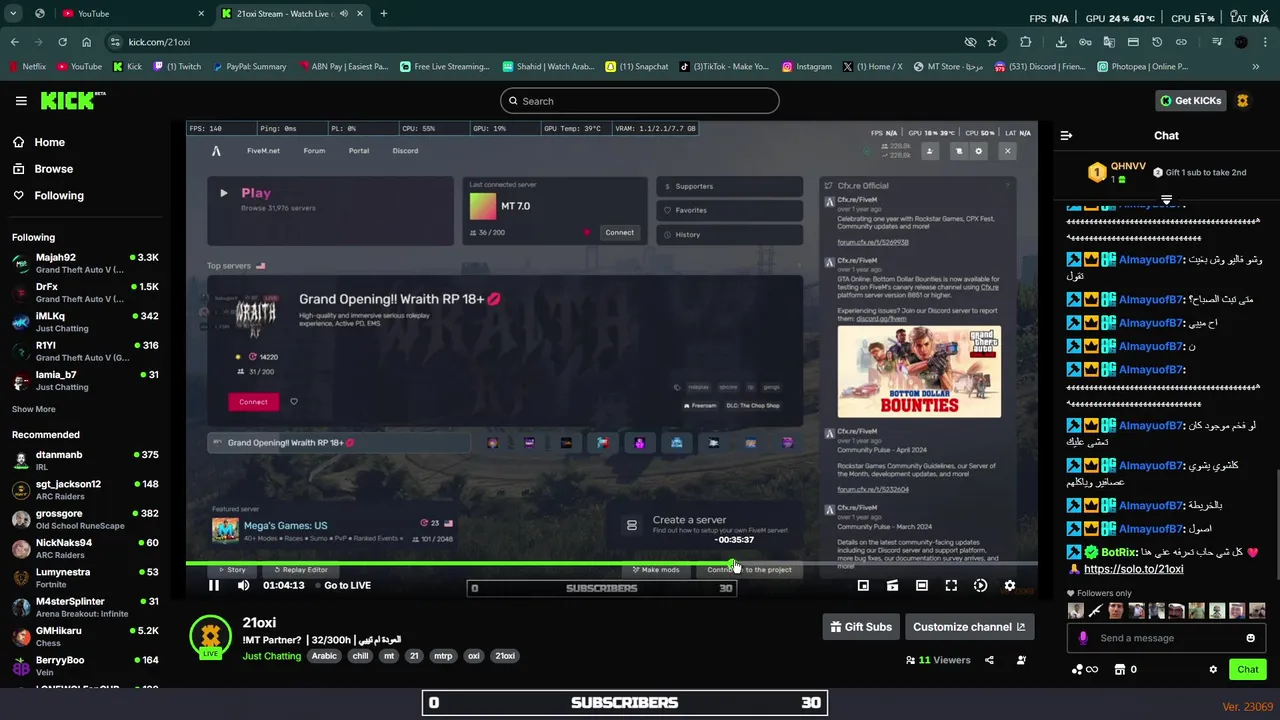Share the stream via share icon

tap(989, 660)
